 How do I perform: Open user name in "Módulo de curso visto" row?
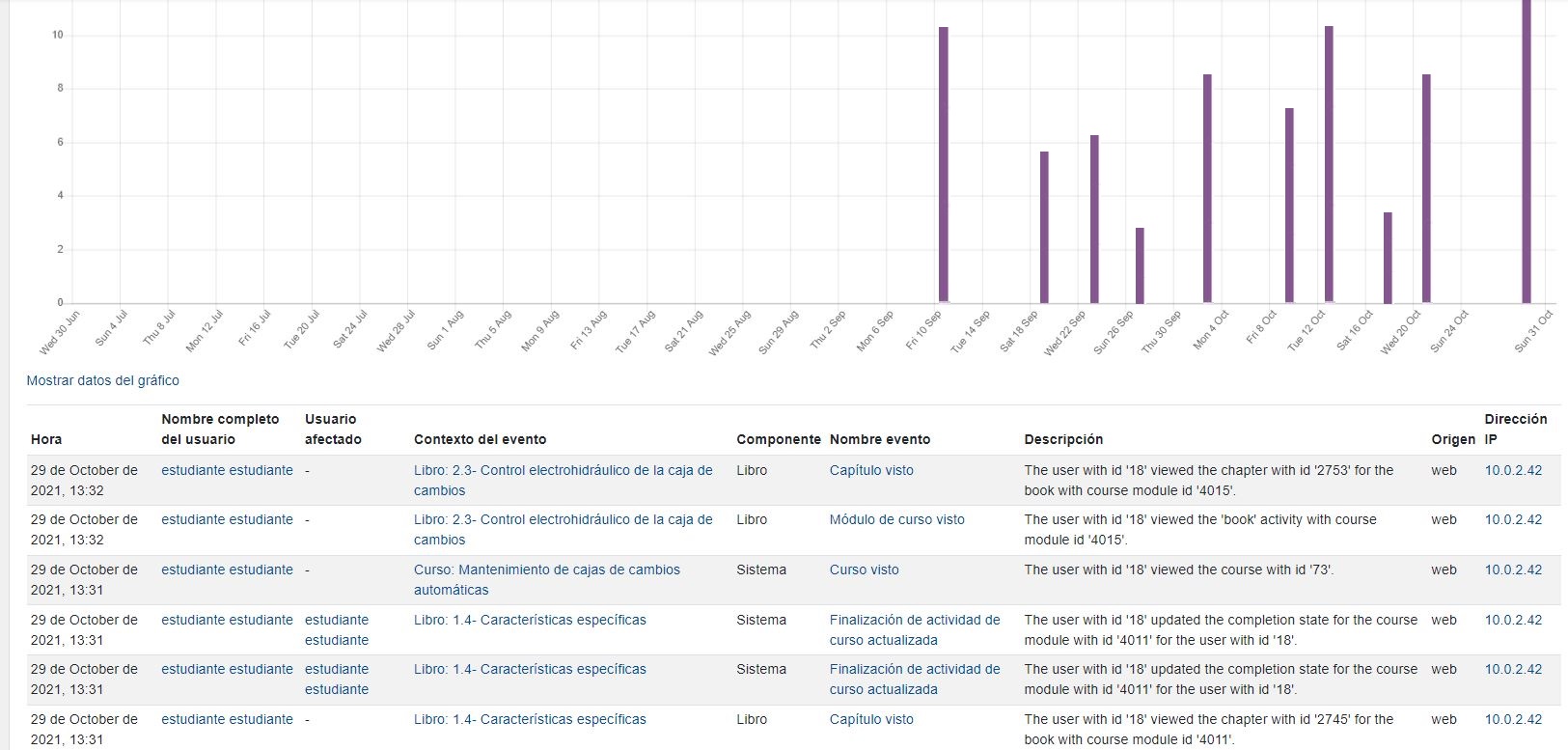(x=227, y=519)
